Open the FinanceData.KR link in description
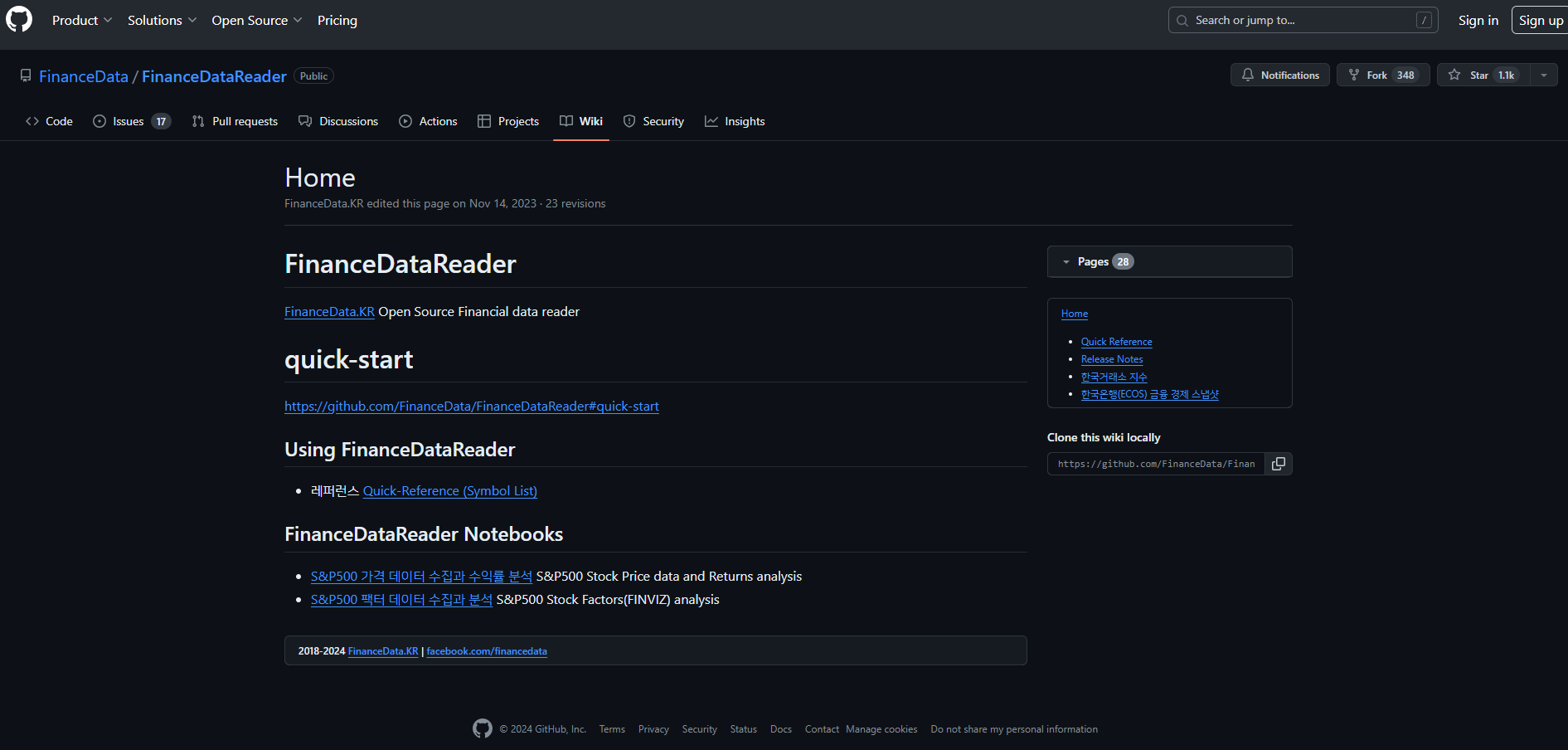 pyautogui.click(x=329, y=312)
